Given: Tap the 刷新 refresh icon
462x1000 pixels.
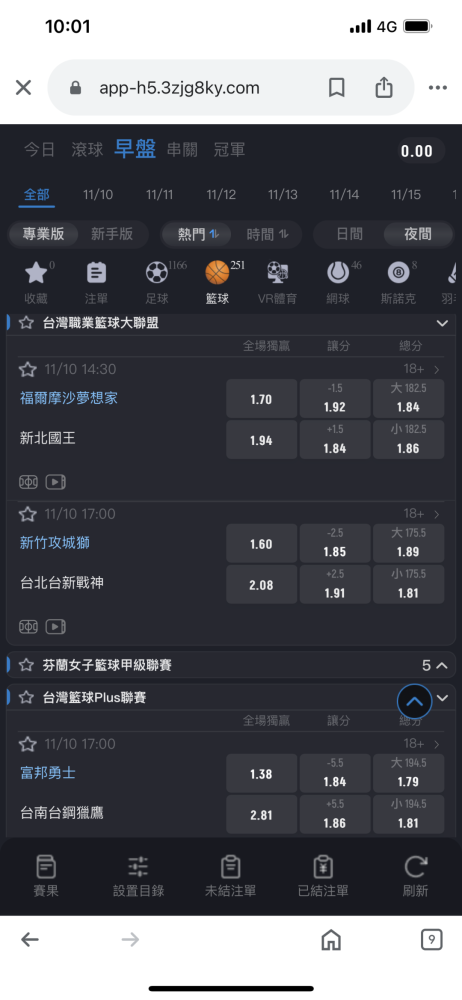Looking at the screenshot, I should [x=415, y=867].
